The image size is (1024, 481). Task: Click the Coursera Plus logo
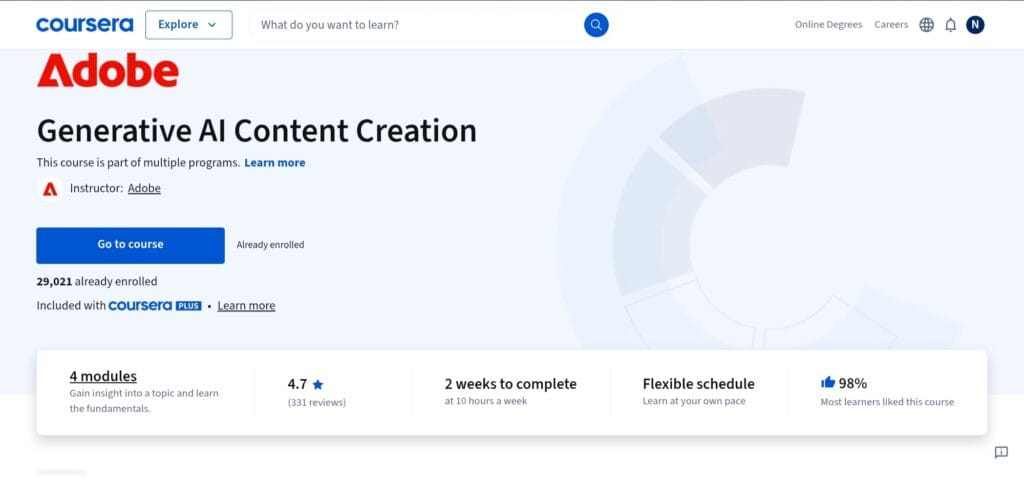155,305
